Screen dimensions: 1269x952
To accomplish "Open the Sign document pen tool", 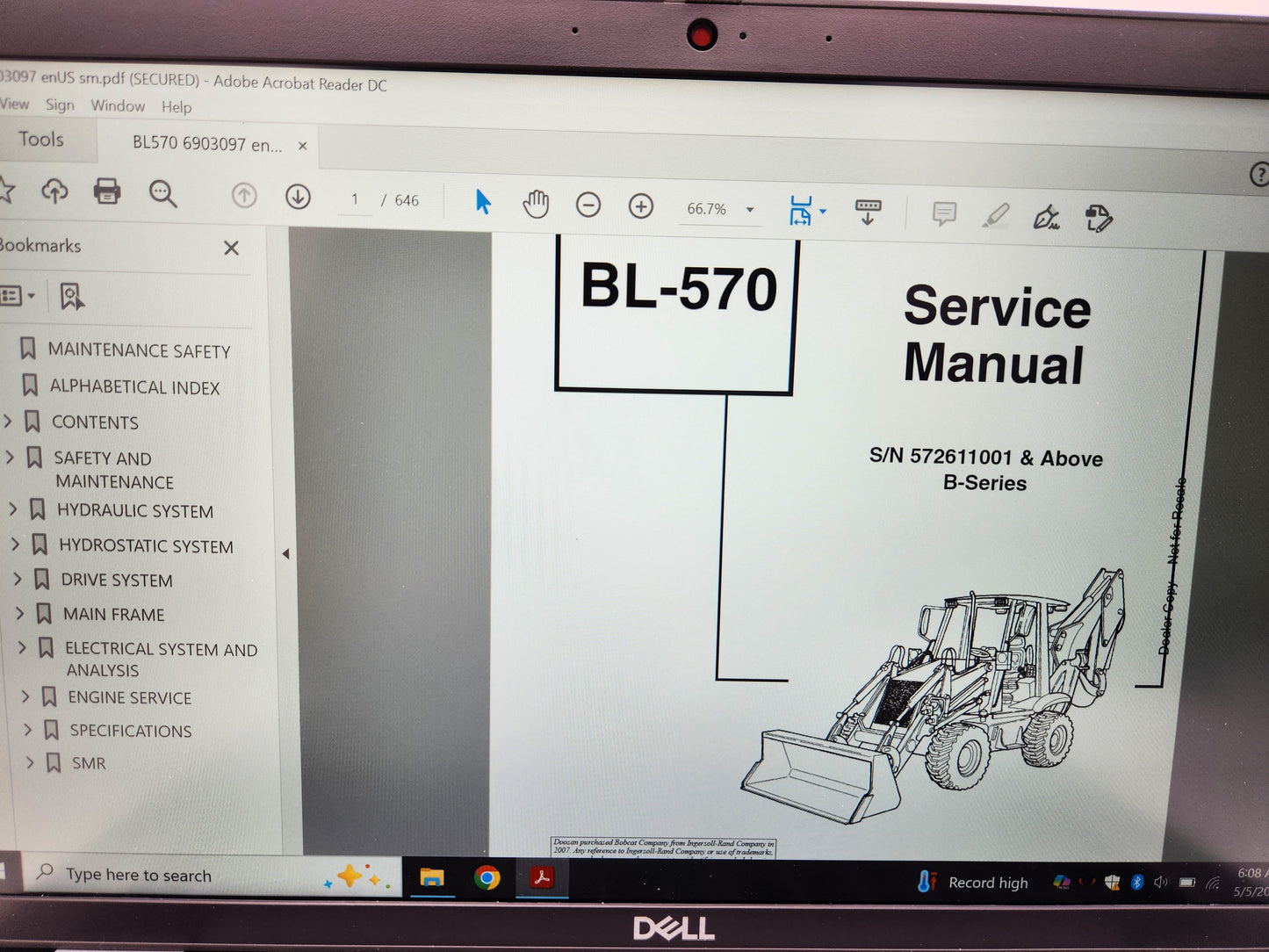I will click(1046, 217).
